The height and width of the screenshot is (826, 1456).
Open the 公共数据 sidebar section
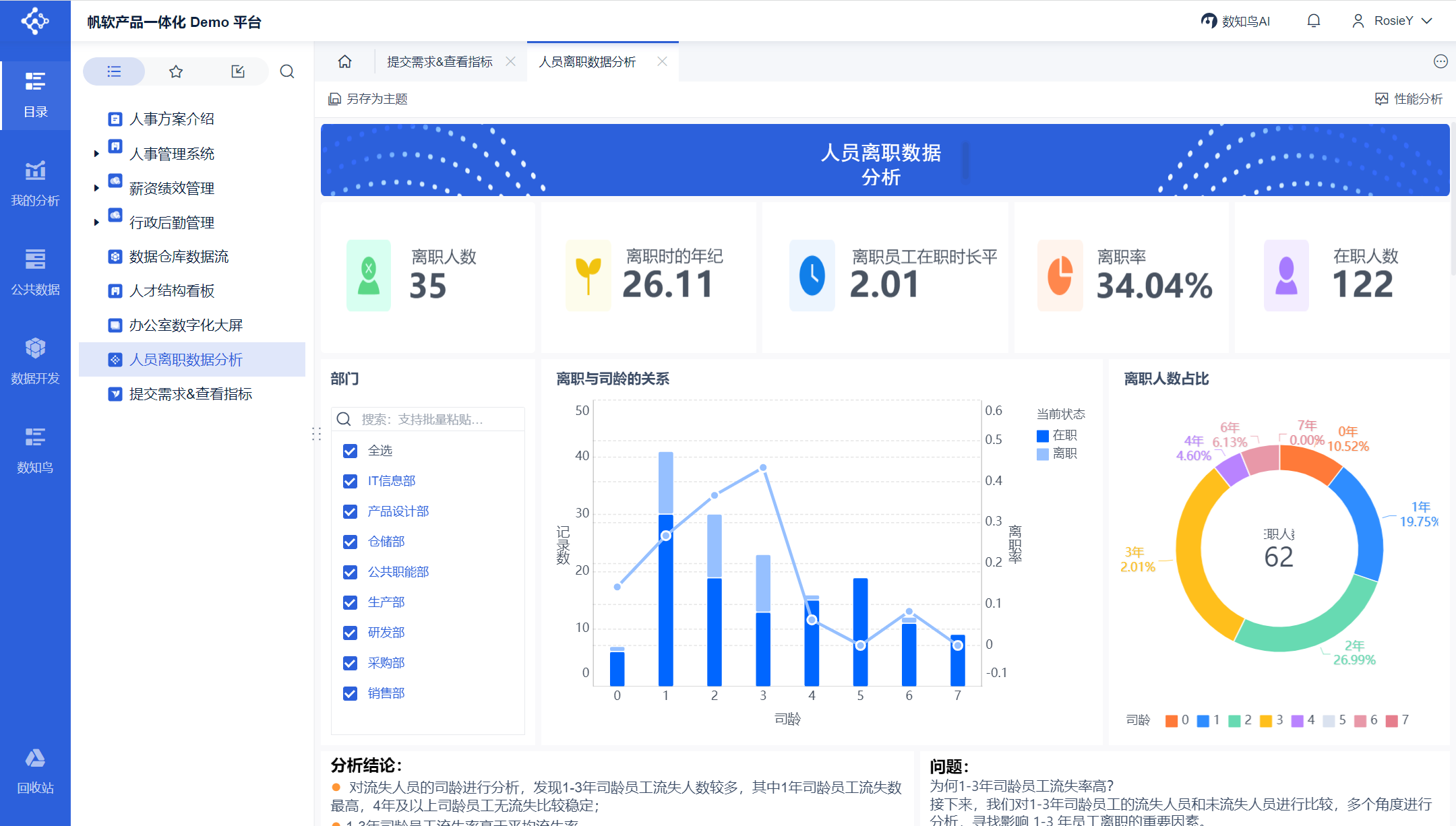pos(35,272)
